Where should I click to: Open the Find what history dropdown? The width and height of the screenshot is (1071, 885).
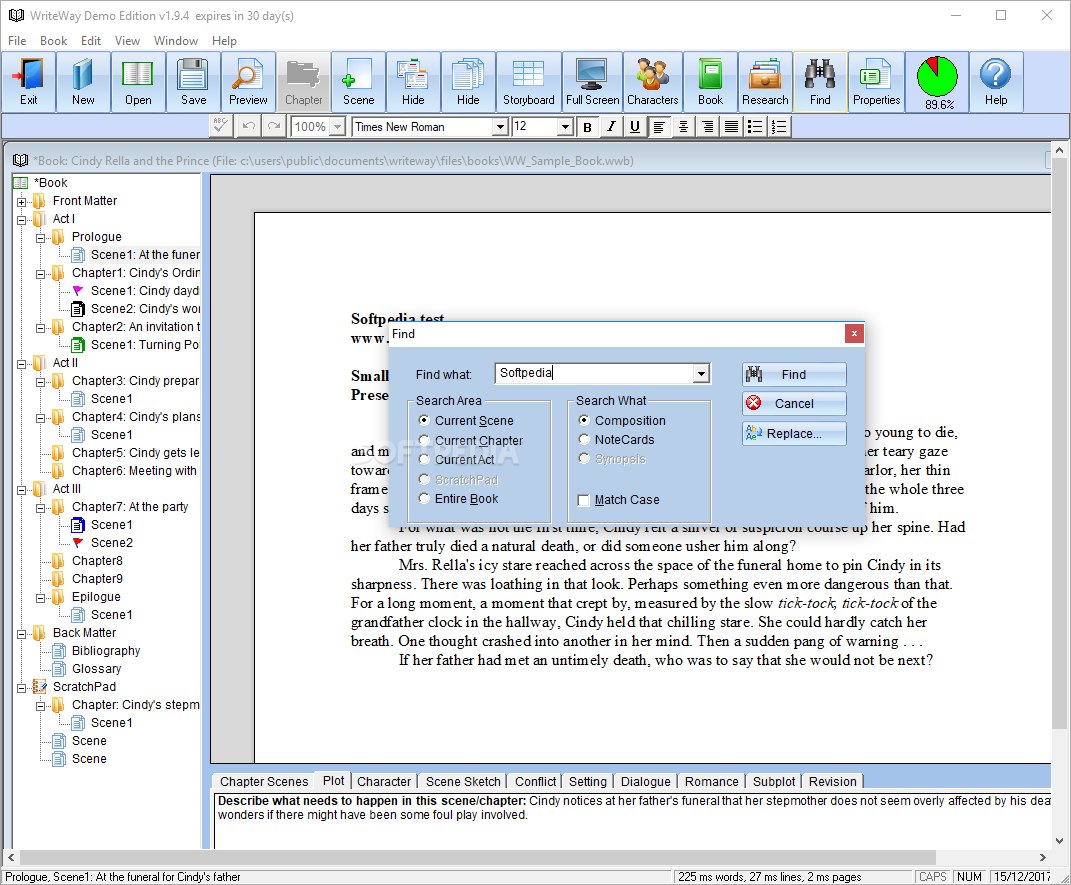click(701, 374)
